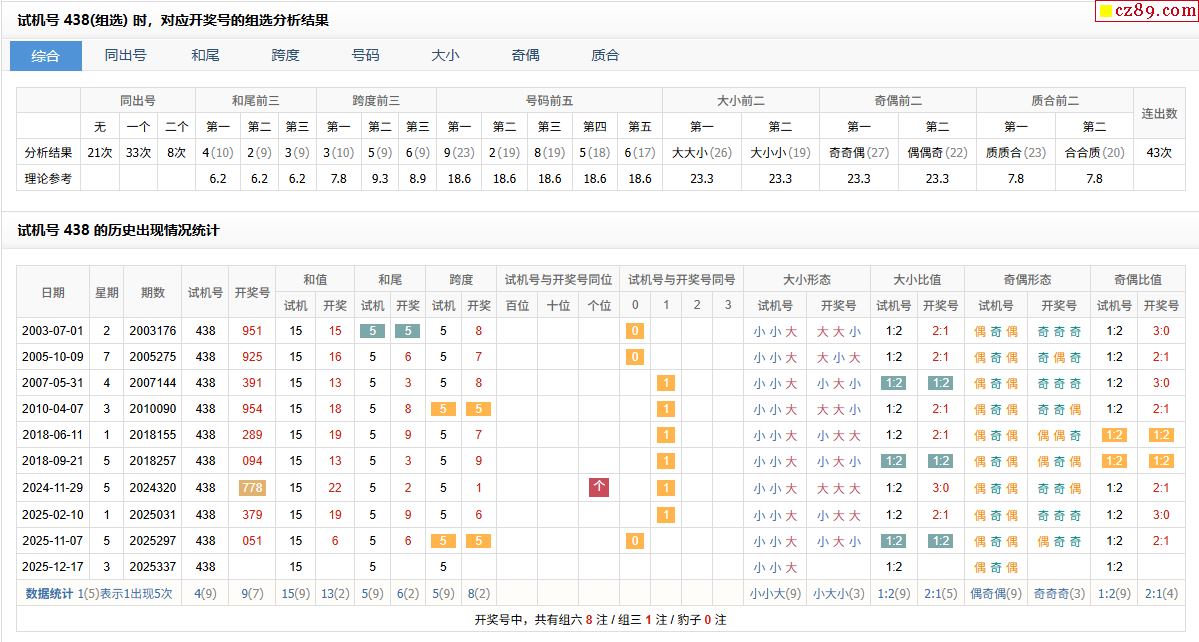Click the orange highlighted 778 winning number
This screenshot has height=642, width=1199.
point(252,488)
